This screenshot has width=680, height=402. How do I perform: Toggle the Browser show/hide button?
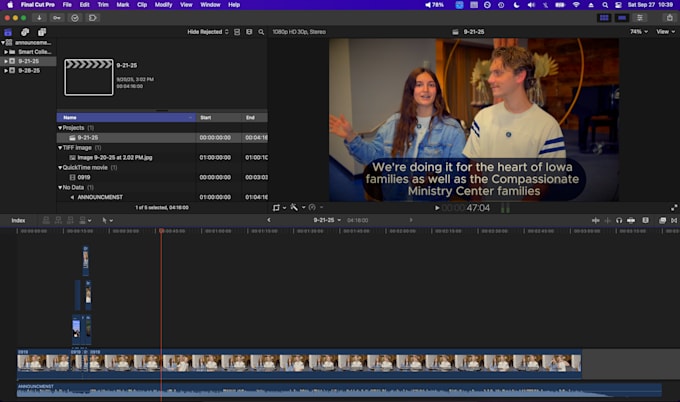click(x=604, y=18)
